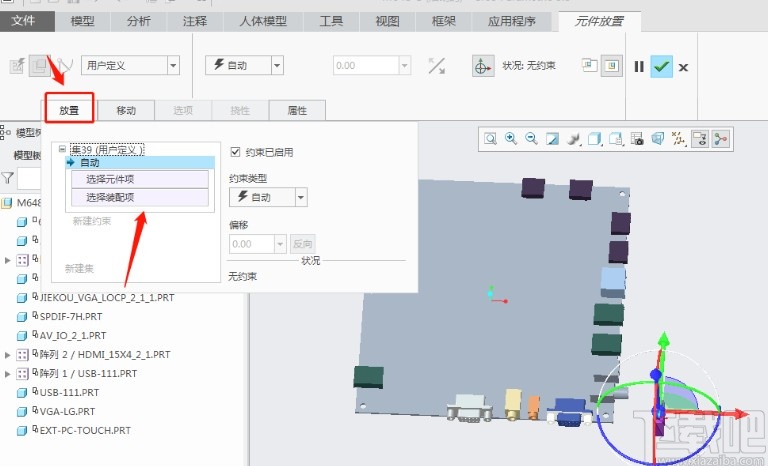This screenshot has width=768, height=466.
Task: Expand the third pattern node in model tree
Action: coord(7,260)
